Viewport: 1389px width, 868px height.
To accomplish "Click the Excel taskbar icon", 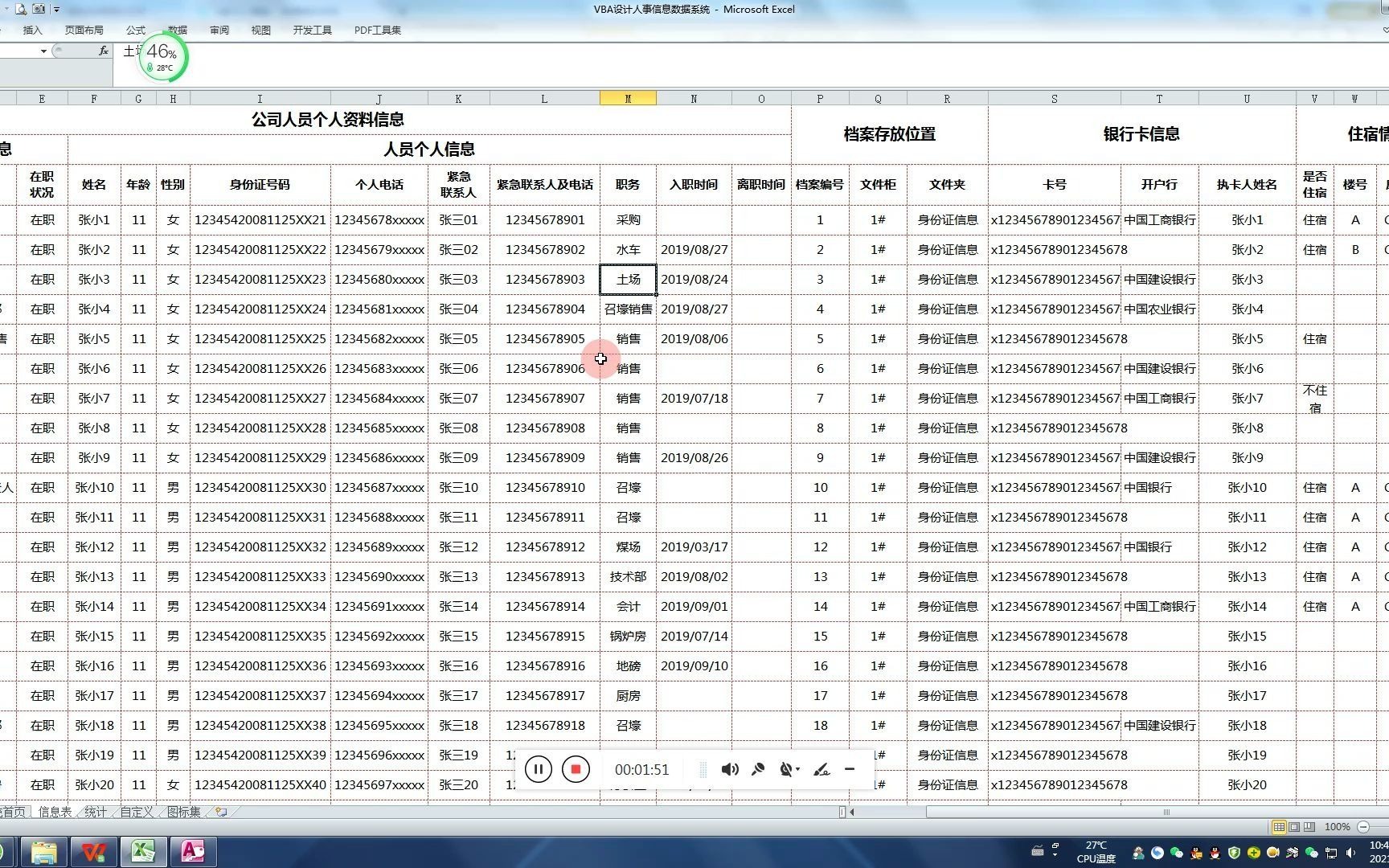I will [143, 852].
